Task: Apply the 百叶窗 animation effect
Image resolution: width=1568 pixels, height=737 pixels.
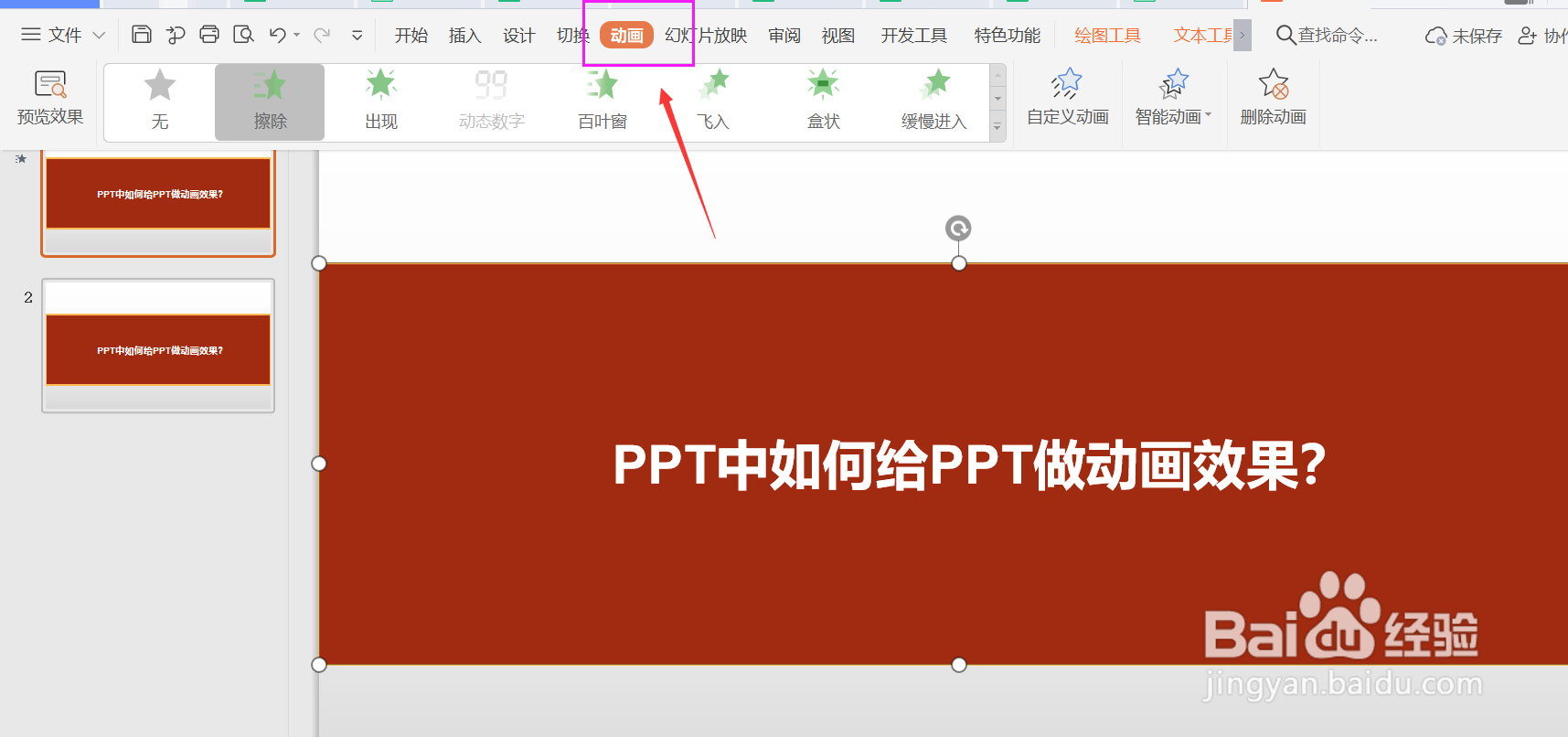Action: click(603, 101)
